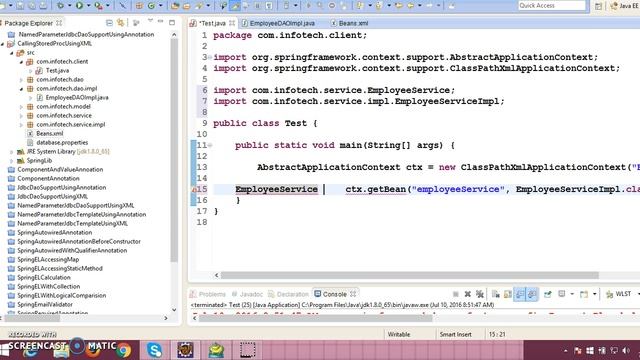Maximize the Package Explorer panel
The image size is (640, 360).
(x=172, y=22)
